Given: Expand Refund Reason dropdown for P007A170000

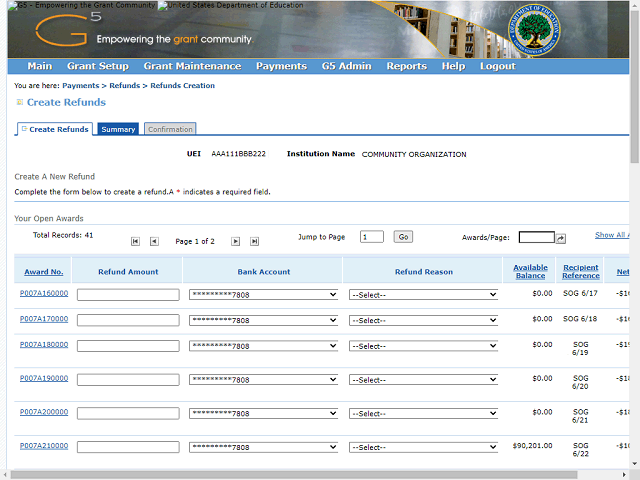Looking at the screenshot, I should click(423, 320).
